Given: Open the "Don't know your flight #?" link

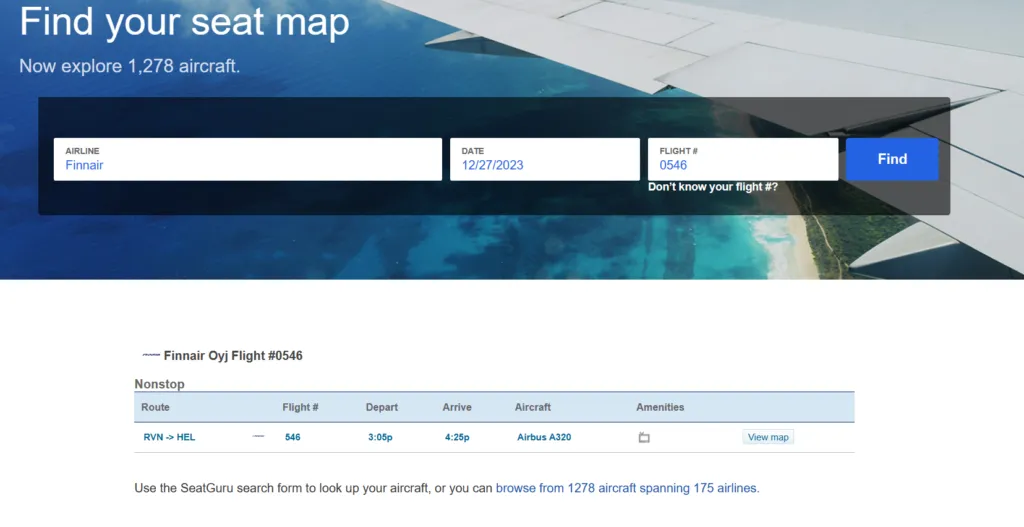Looking at the screenshot, I should 712,187.
